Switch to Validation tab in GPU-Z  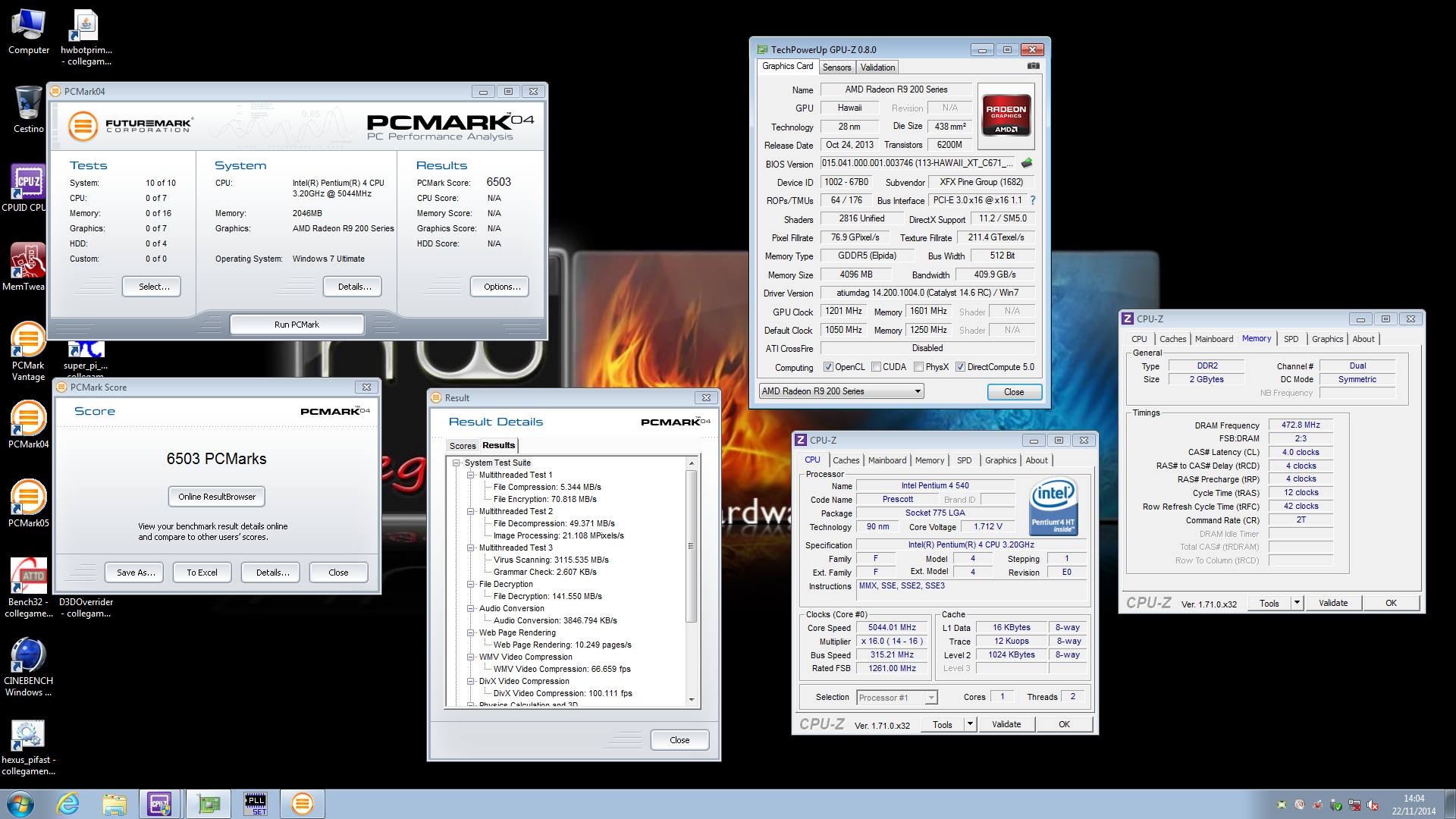(877, 67)
